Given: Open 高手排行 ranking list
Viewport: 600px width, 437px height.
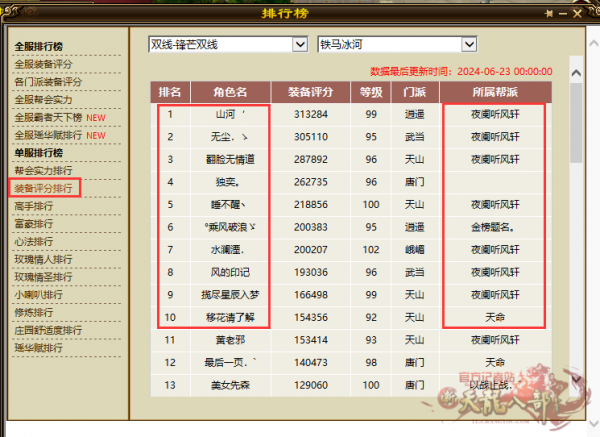Looking at the screenshot, I should tap(34, 206).
